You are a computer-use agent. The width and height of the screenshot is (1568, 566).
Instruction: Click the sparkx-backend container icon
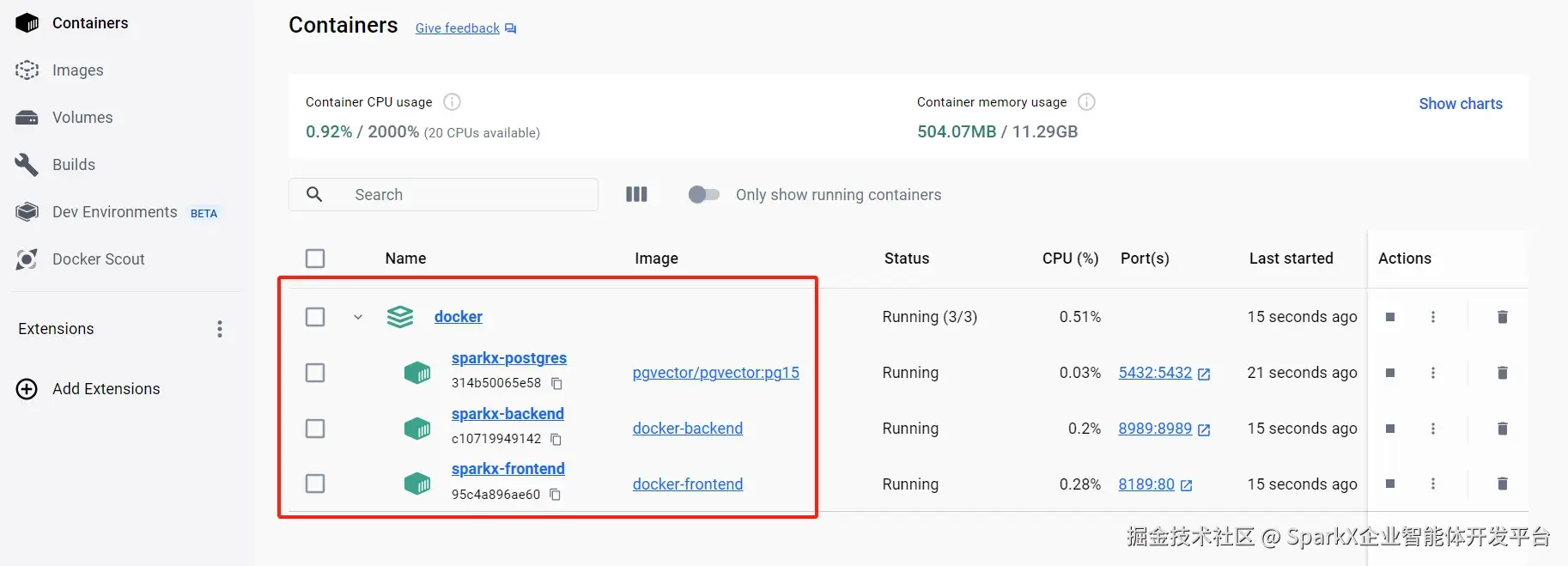[417, 429]
